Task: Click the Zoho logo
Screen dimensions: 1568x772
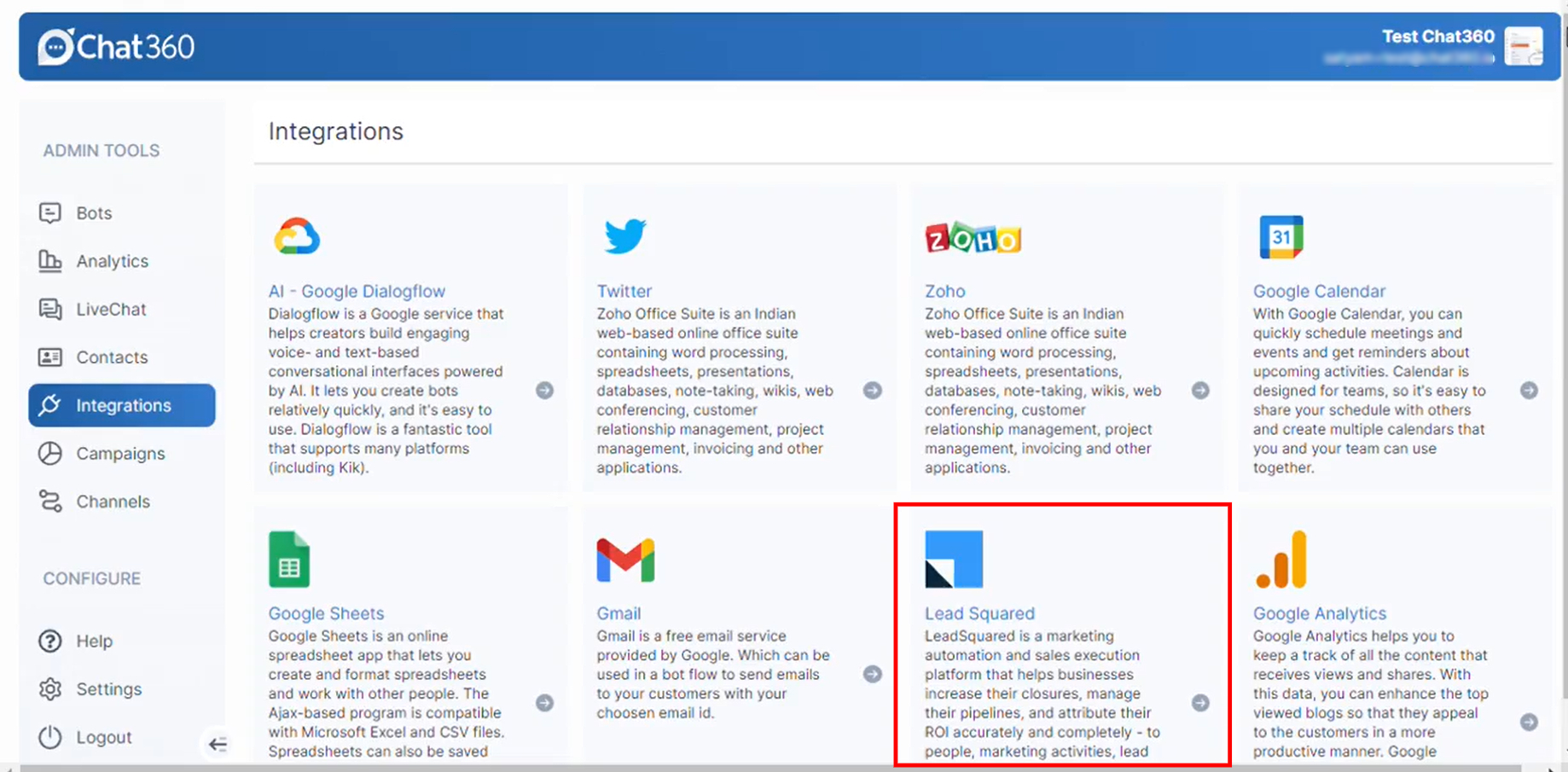Action: pos(973,238)
